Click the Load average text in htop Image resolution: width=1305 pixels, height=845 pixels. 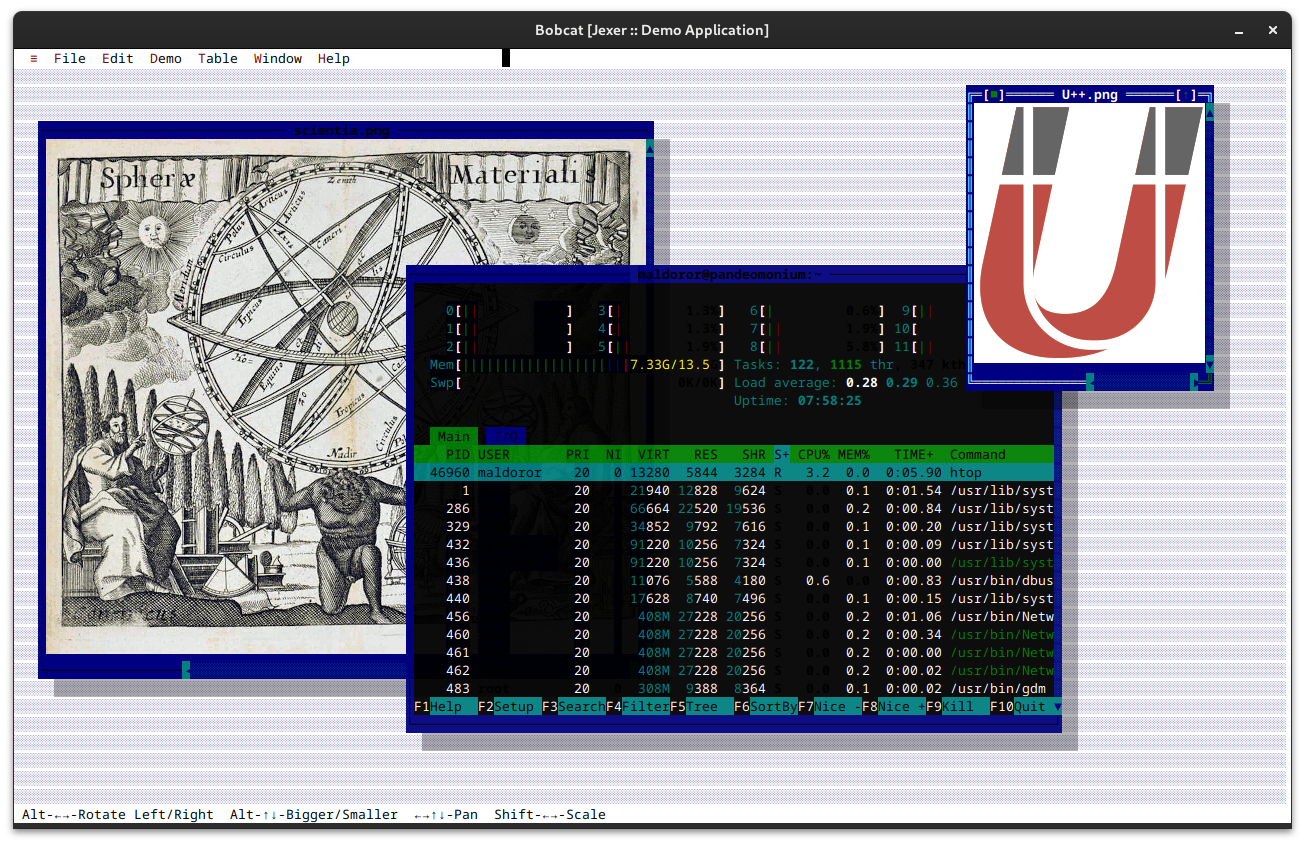846,383
